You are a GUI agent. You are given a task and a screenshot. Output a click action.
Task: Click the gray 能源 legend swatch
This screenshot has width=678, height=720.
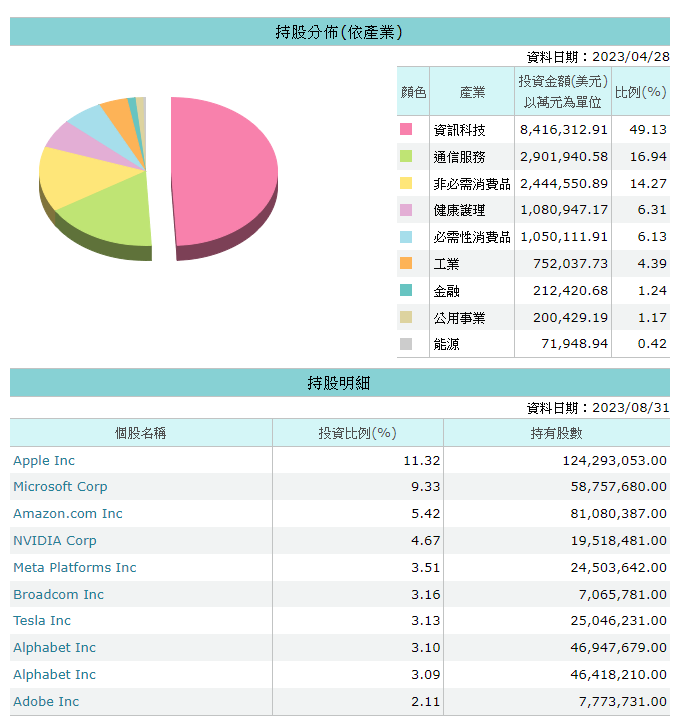click(x=406, y=344)
